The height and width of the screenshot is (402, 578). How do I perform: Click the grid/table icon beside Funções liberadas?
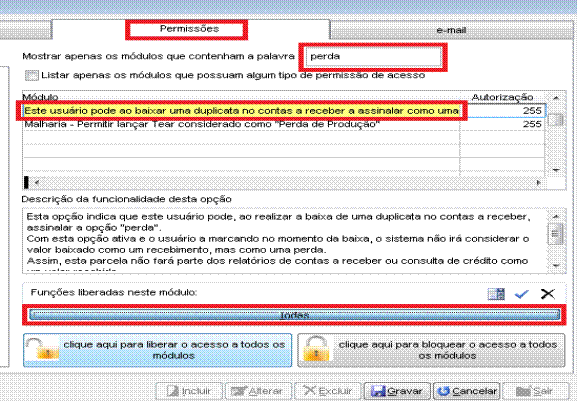tap(496, 294)
